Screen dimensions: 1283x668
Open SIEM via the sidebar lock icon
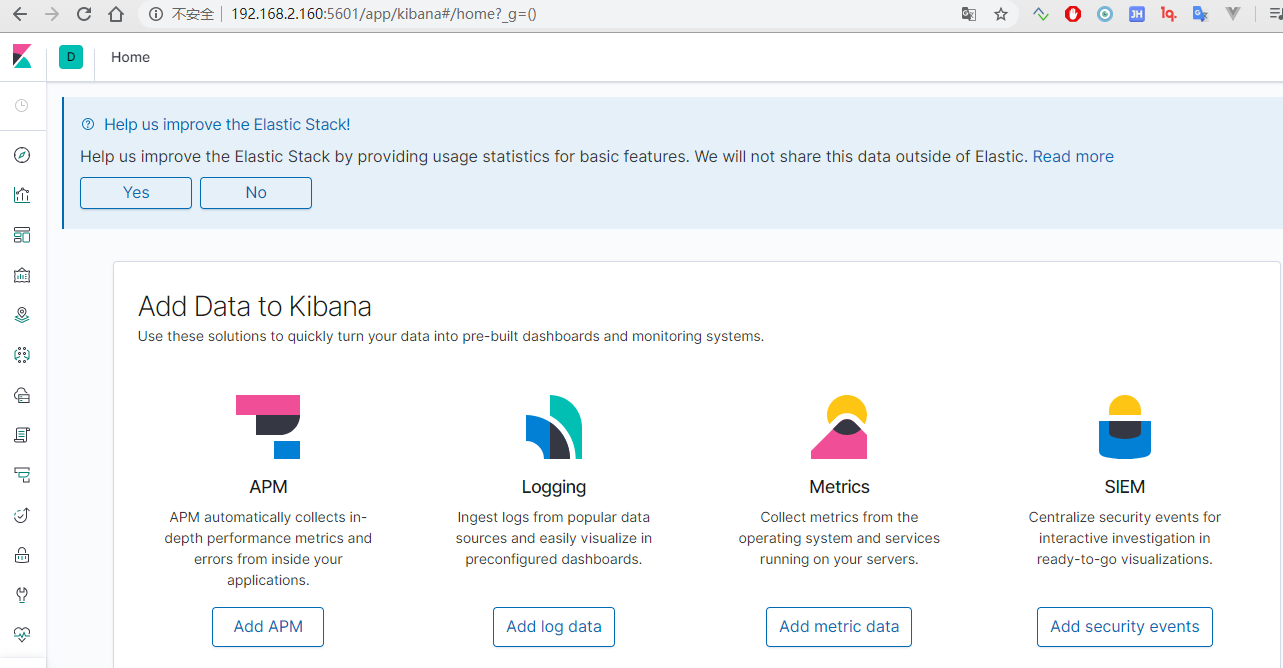point(22,555)
